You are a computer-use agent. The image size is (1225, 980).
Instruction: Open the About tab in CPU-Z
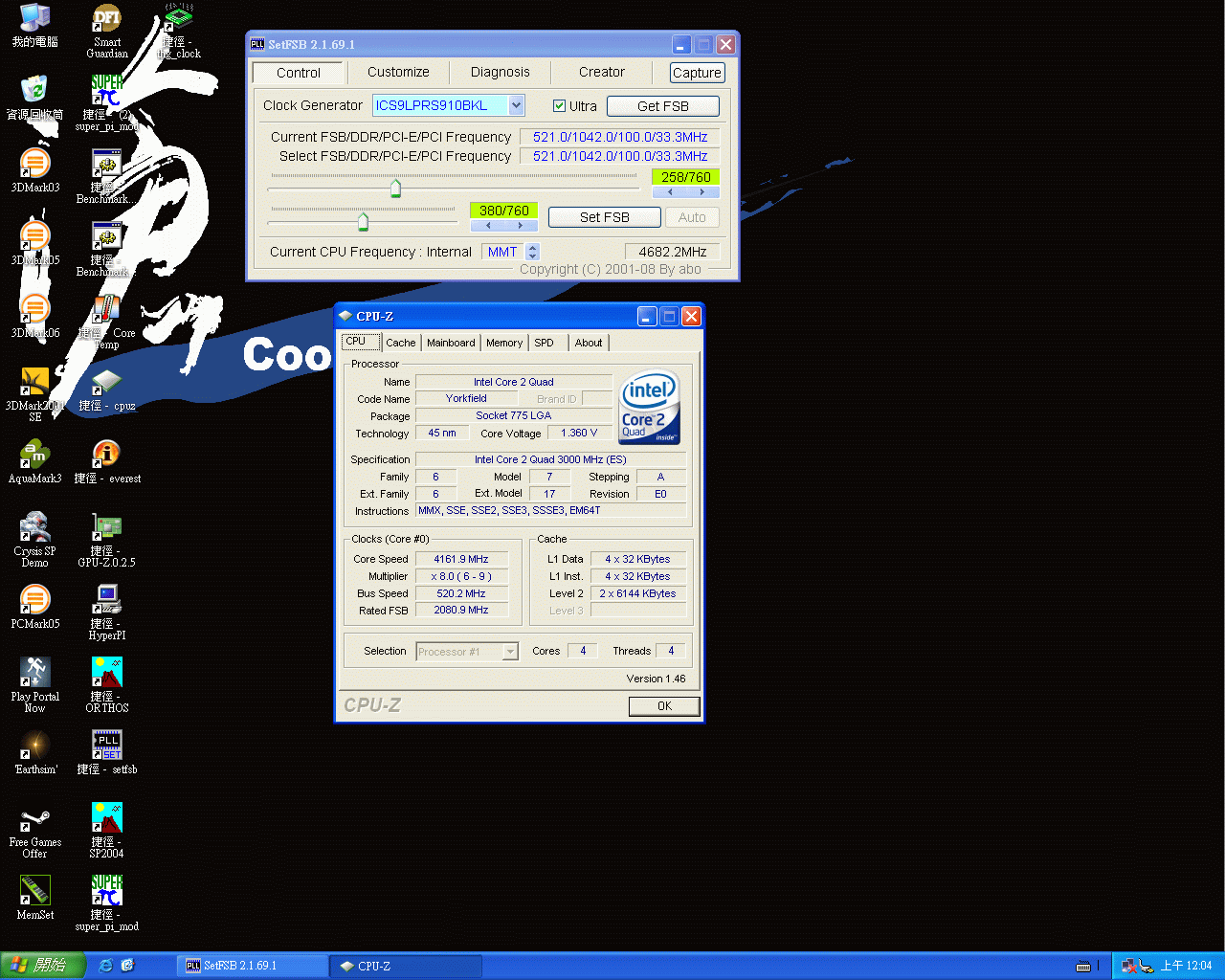[x=589, y=343]
